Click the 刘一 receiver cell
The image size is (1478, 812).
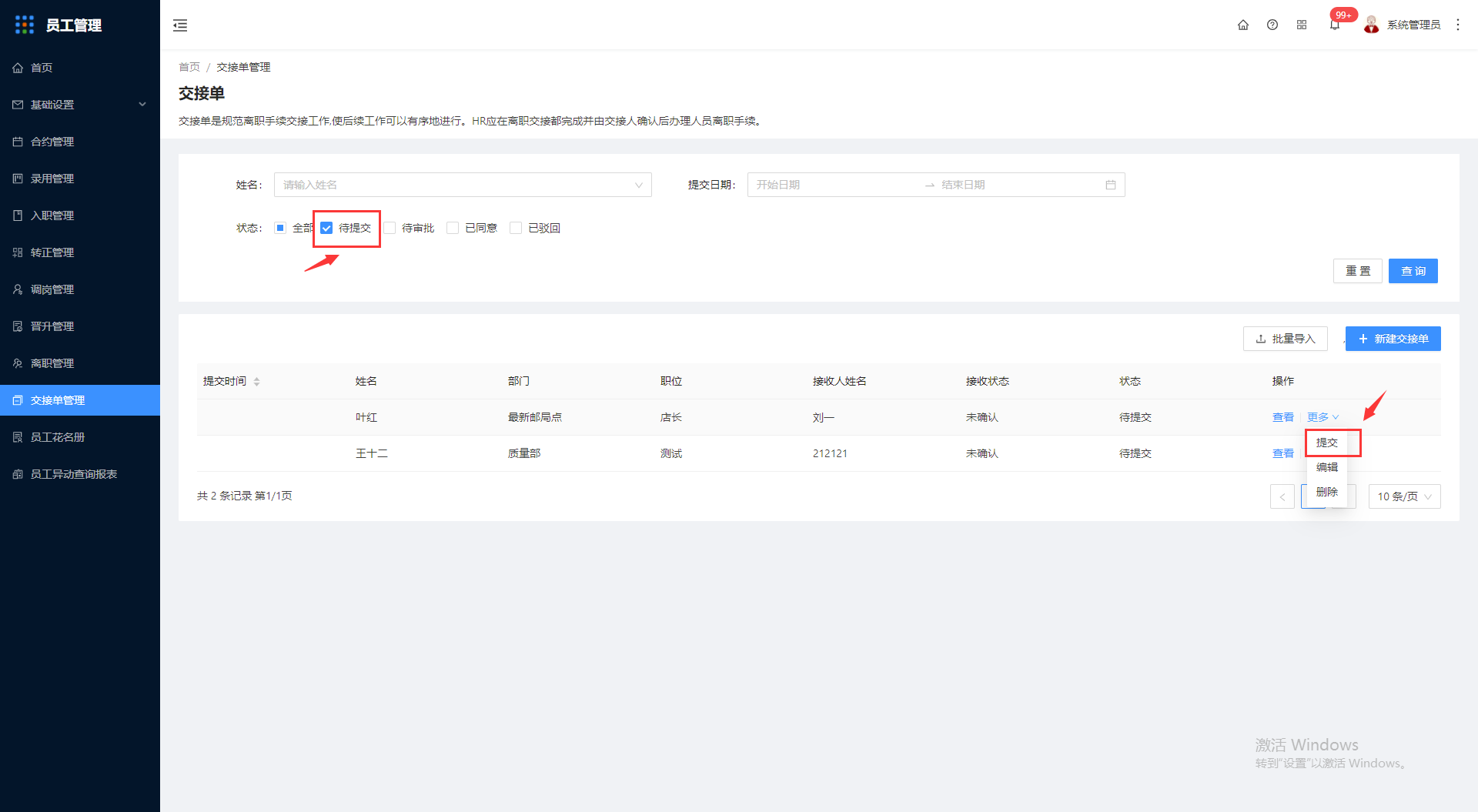click(824, 417)
